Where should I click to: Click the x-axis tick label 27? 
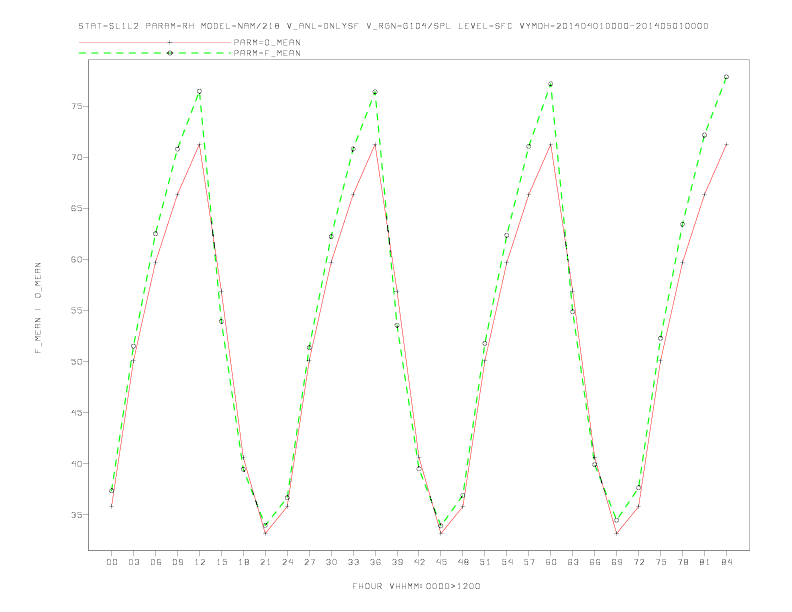coord(309,562)
